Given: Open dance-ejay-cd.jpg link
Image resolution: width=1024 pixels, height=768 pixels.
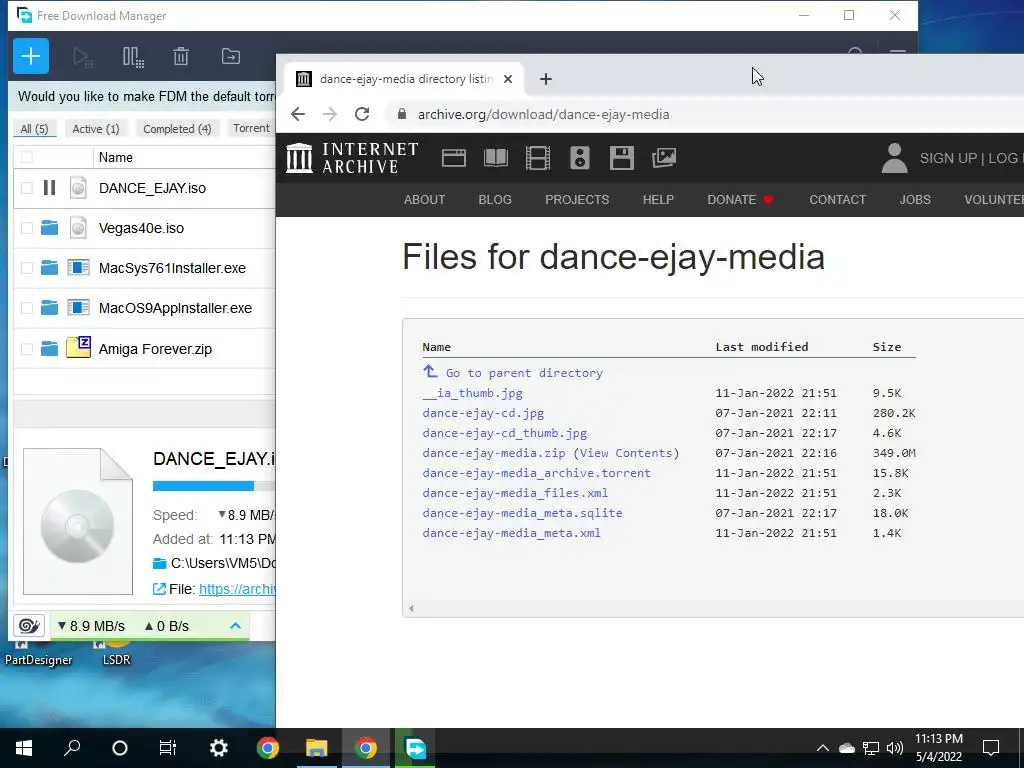Looking at the screenshot, I should click(483, 413).
